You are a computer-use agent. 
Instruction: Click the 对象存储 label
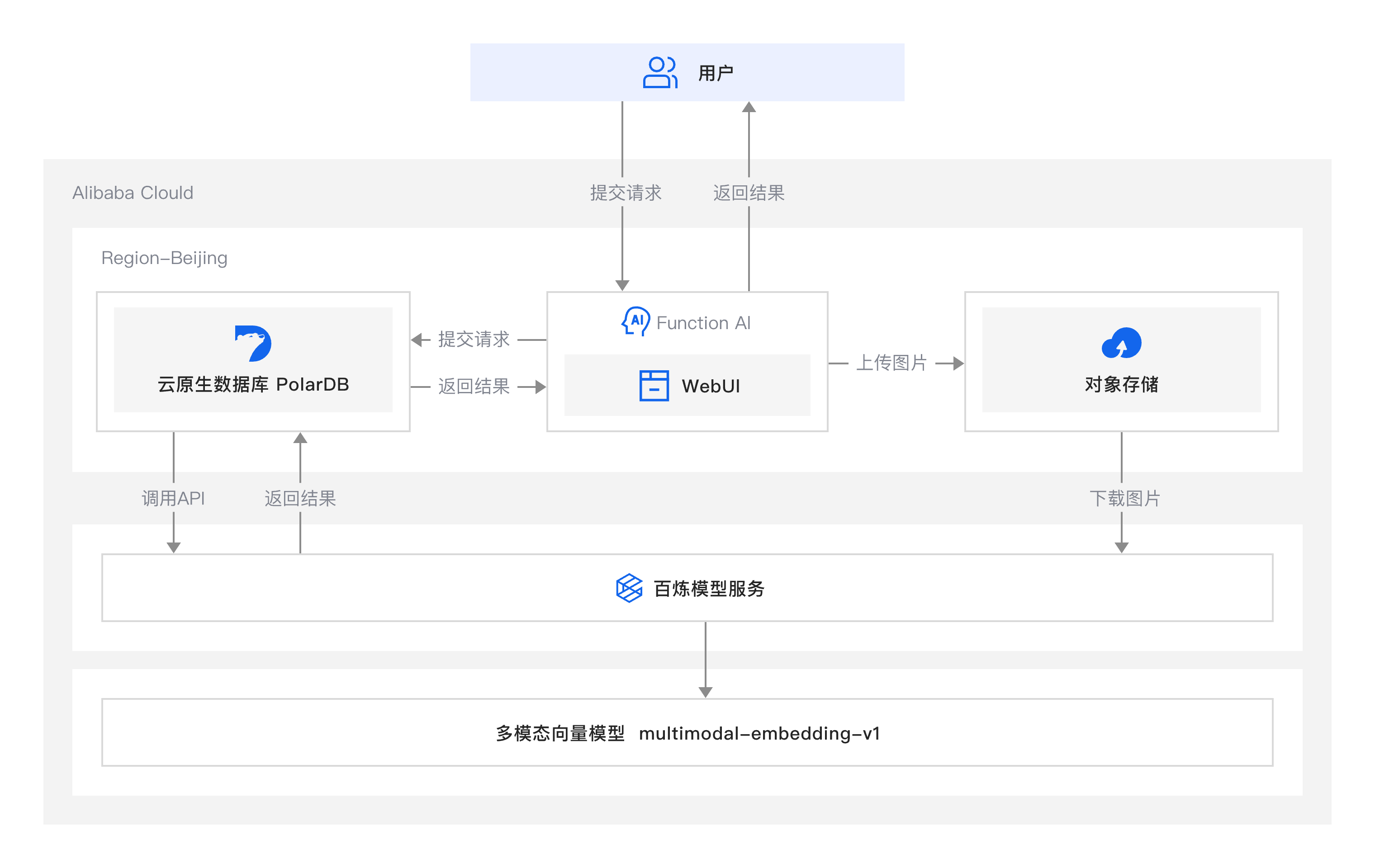1121,385
